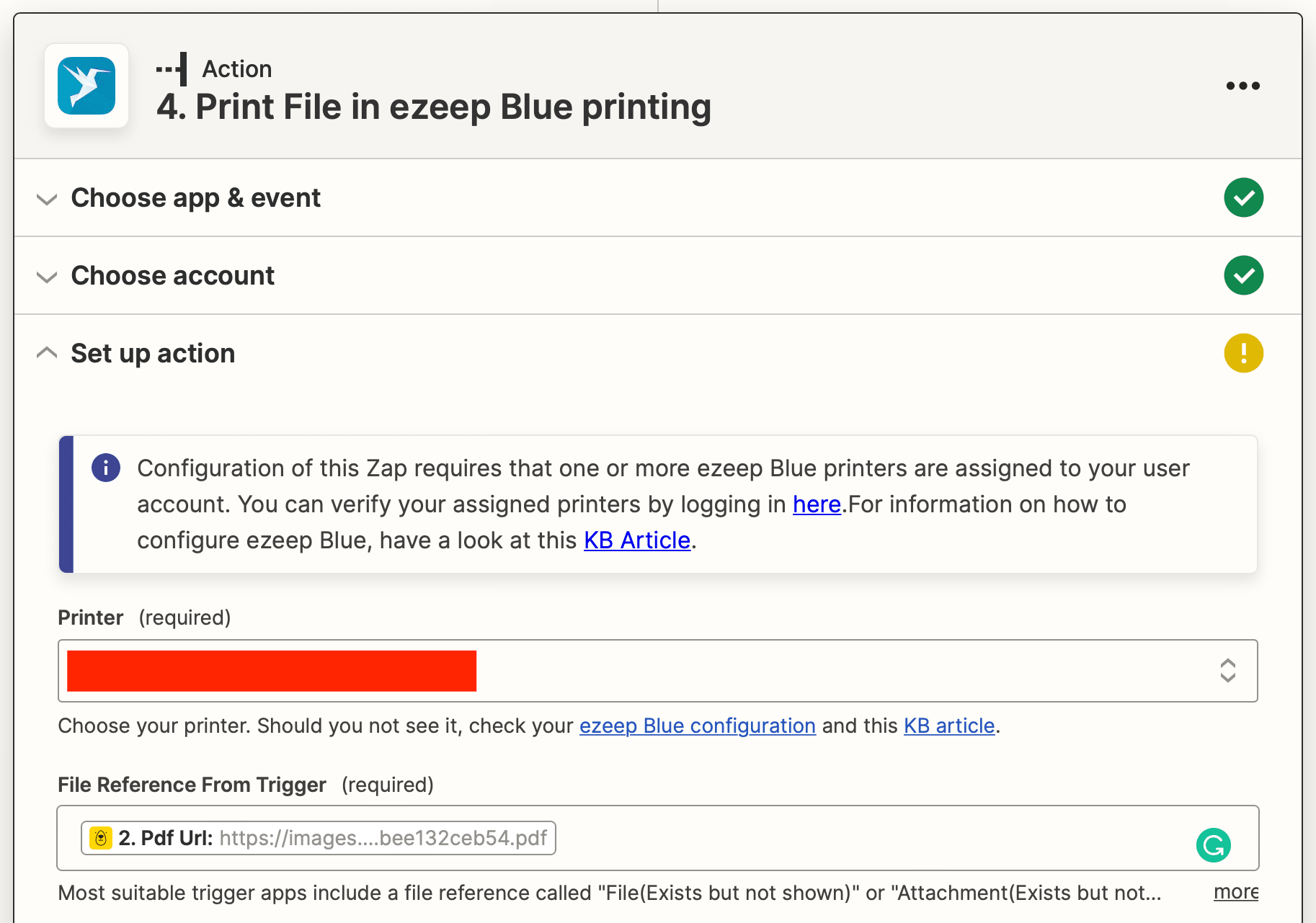Click the ezeep Blue hummingbird app icon
The width and height of the screenshot is (1316, 923).
tap(86, 86)
